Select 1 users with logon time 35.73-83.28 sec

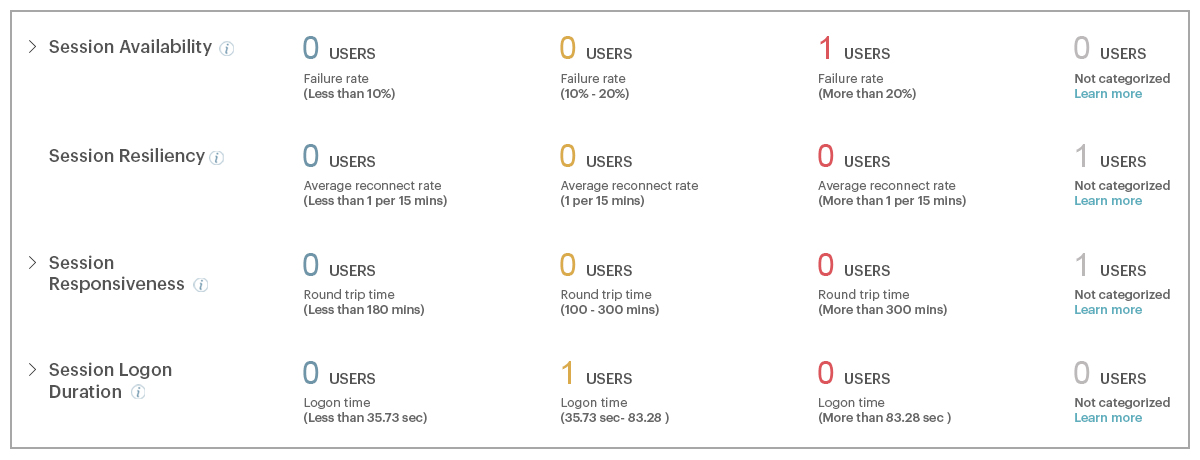596,373
